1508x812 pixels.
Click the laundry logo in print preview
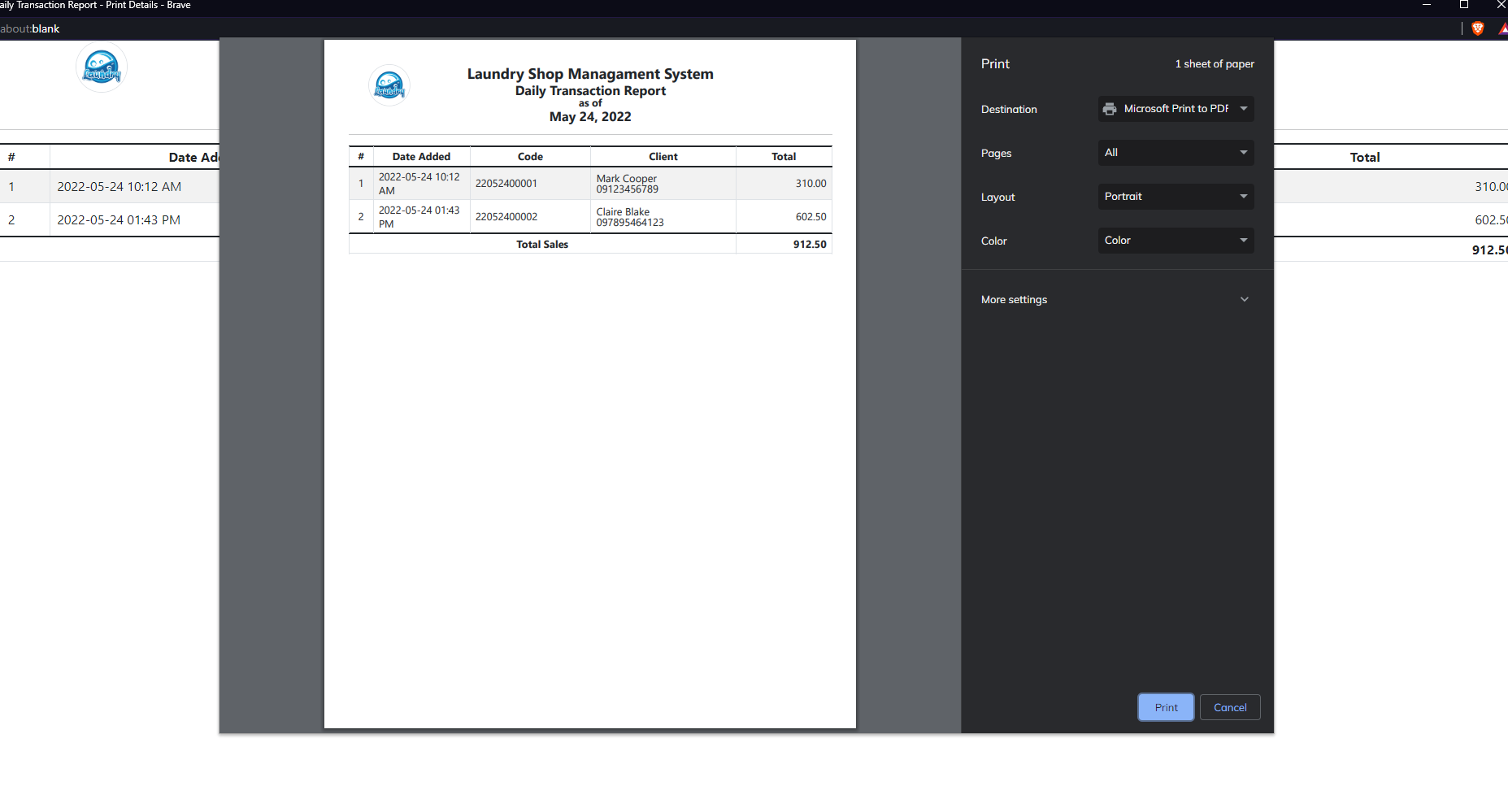click(389, 85)
